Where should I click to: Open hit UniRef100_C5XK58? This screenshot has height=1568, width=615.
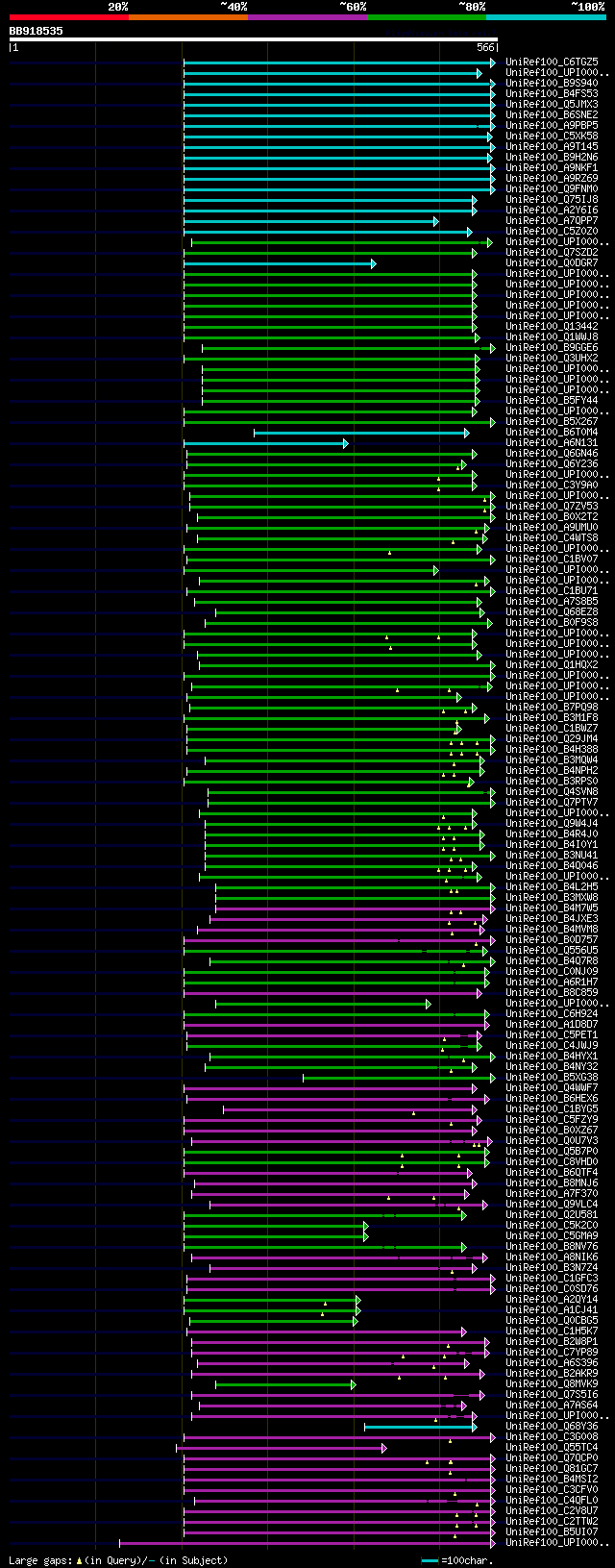coord(552,136)
